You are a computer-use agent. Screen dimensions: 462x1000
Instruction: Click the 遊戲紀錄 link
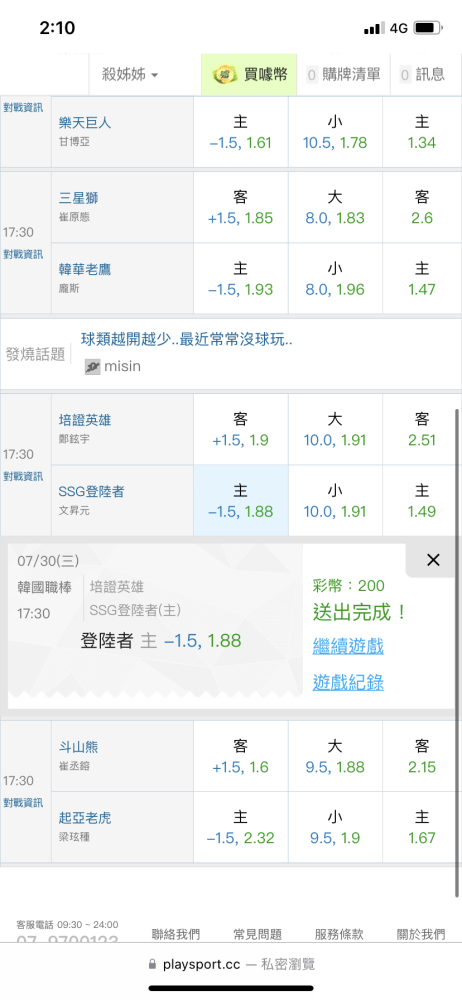pyautogui.click(x=348, y=683)
